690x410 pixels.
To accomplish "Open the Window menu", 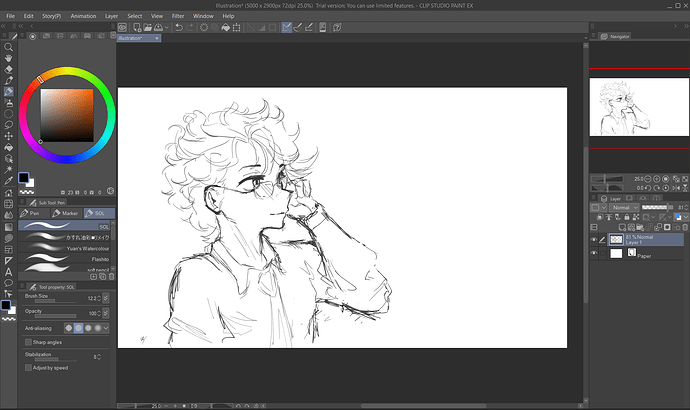I will tap(203, 16).
